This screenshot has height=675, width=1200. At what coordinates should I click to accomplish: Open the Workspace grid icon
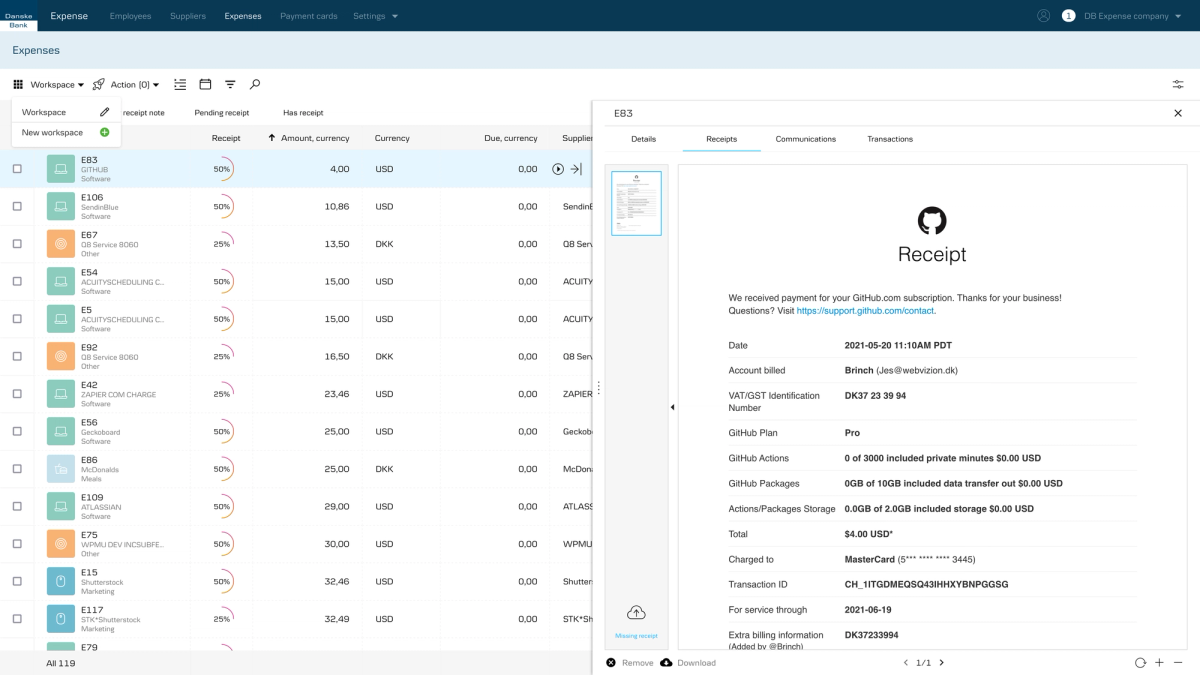(x=18, y=85)
